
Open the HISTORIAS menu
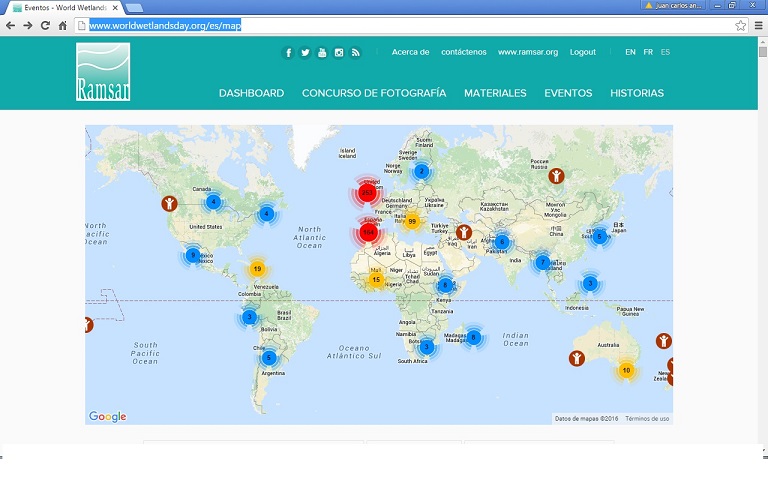(x=637, y=93)
